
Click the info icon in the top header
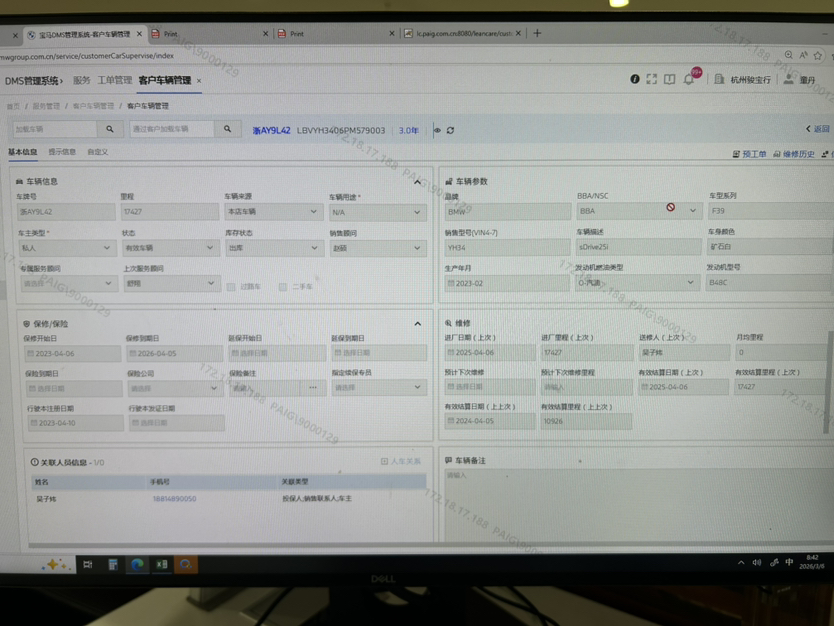point(634,79)
